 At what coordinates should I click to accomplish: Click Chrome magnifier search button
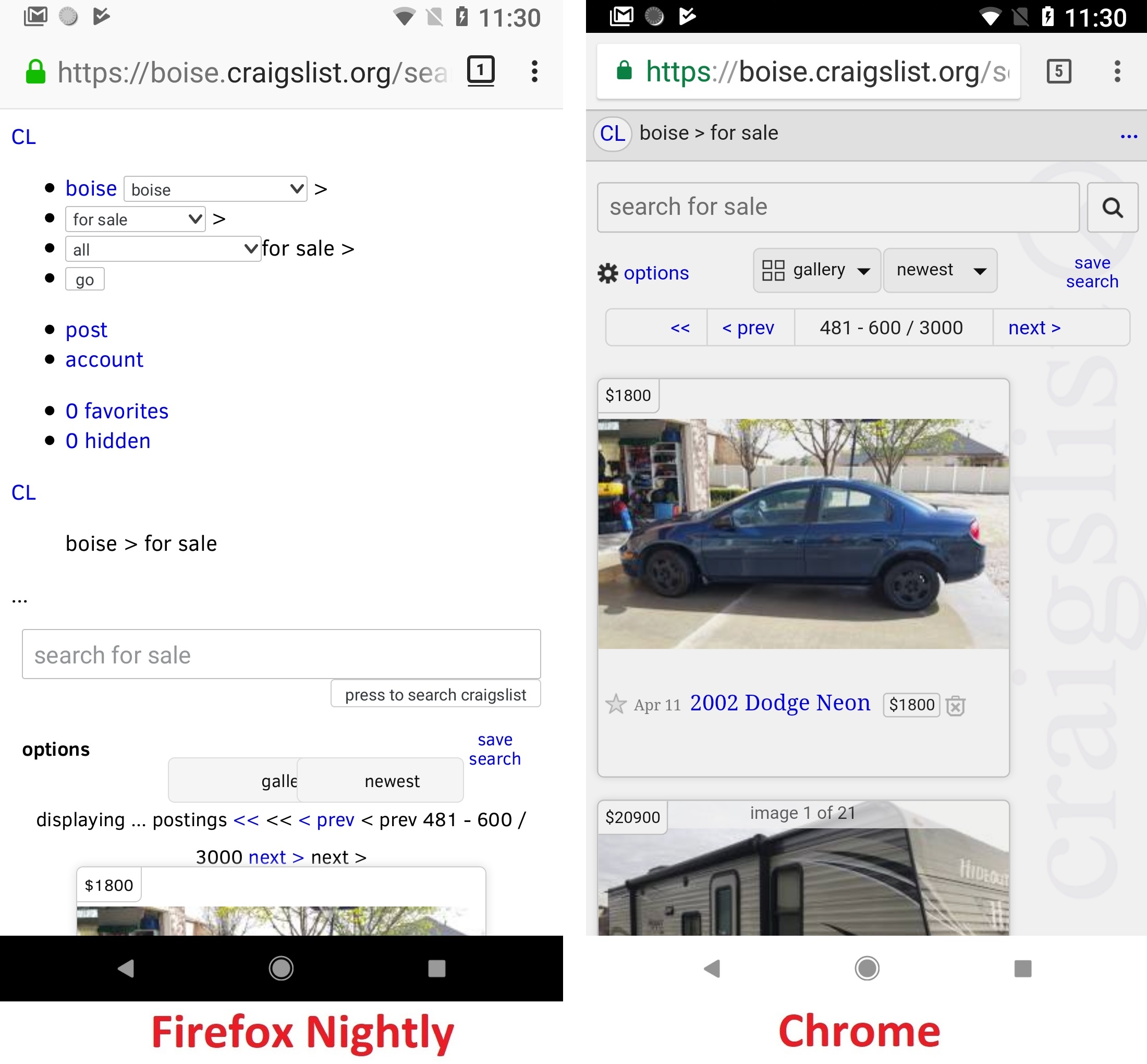pos(1112,207)
